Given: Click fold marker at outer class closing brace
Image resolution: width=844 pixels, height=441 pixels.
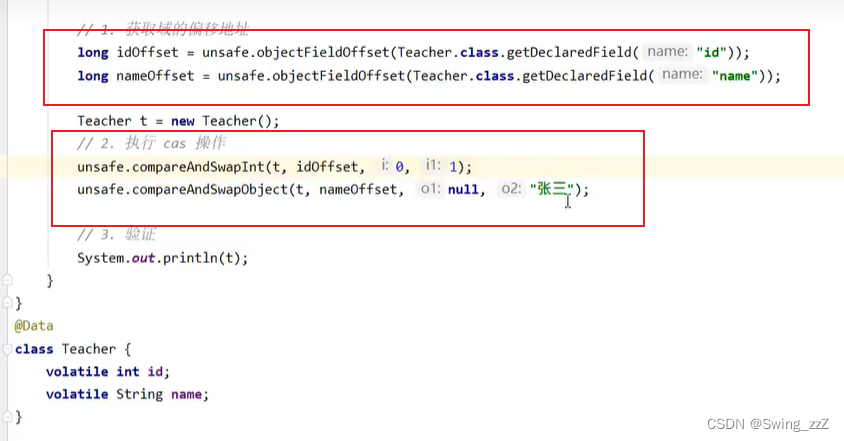Looking at the screenshot, I should pos(7,303).
